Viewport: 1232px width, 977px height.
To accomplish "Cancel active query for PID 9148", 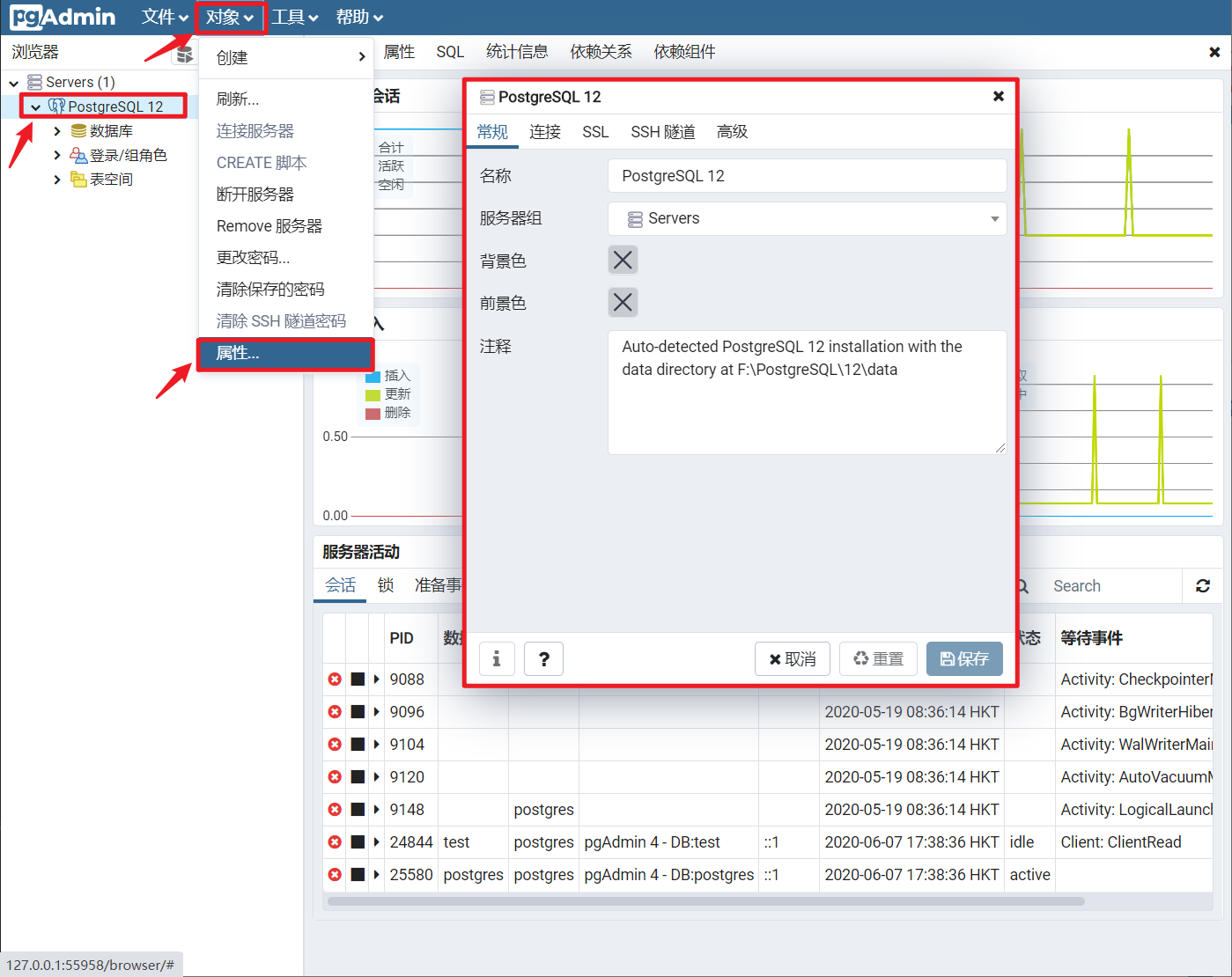I will click(358, 810).
